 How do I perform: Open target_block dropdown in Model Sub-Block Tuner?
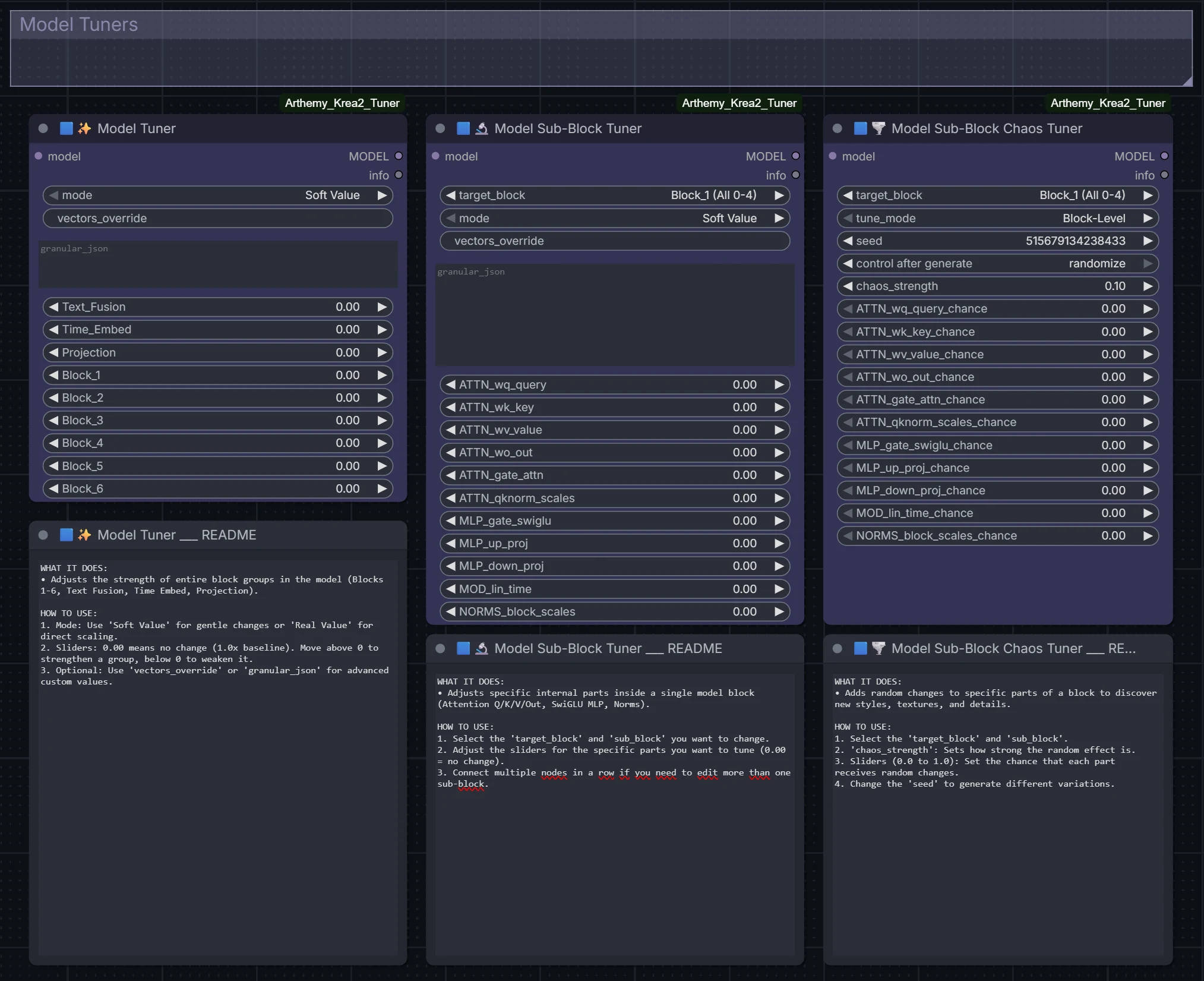point(615,195)
